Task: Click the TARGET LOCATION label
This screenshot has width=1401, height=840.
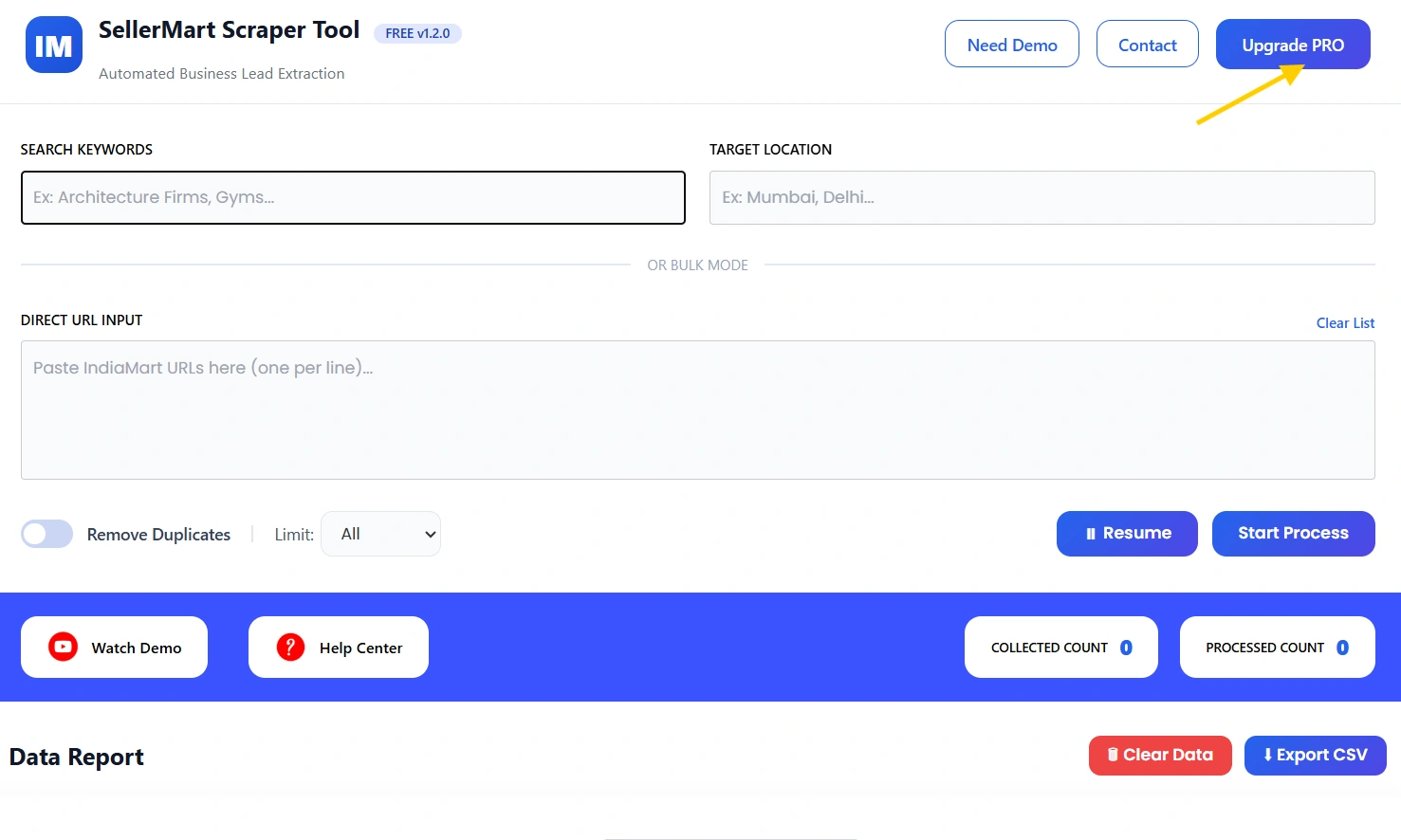Action: pyautogui.click(x=770, y=150)
